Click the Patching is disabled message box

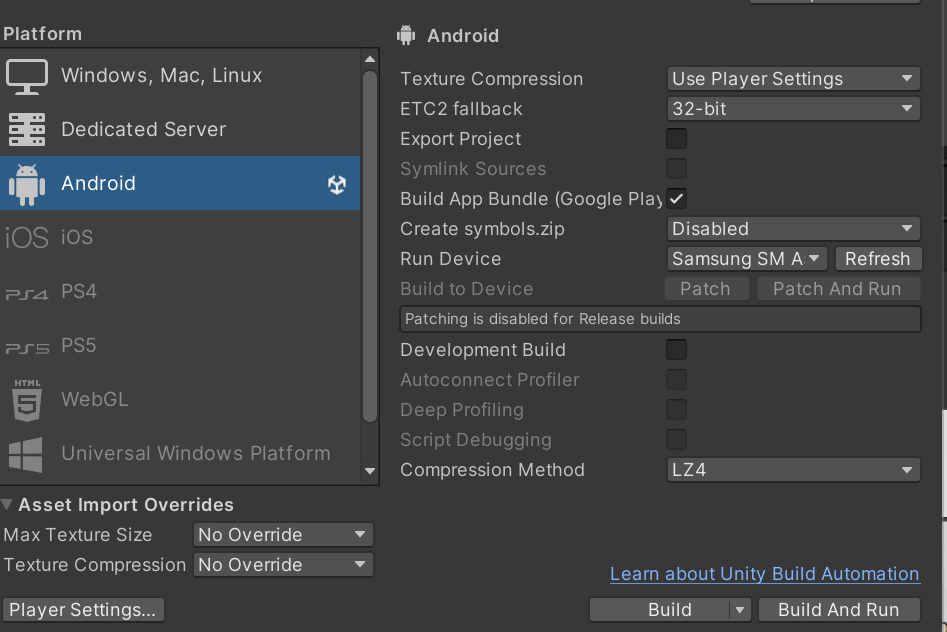coord(660,319)
